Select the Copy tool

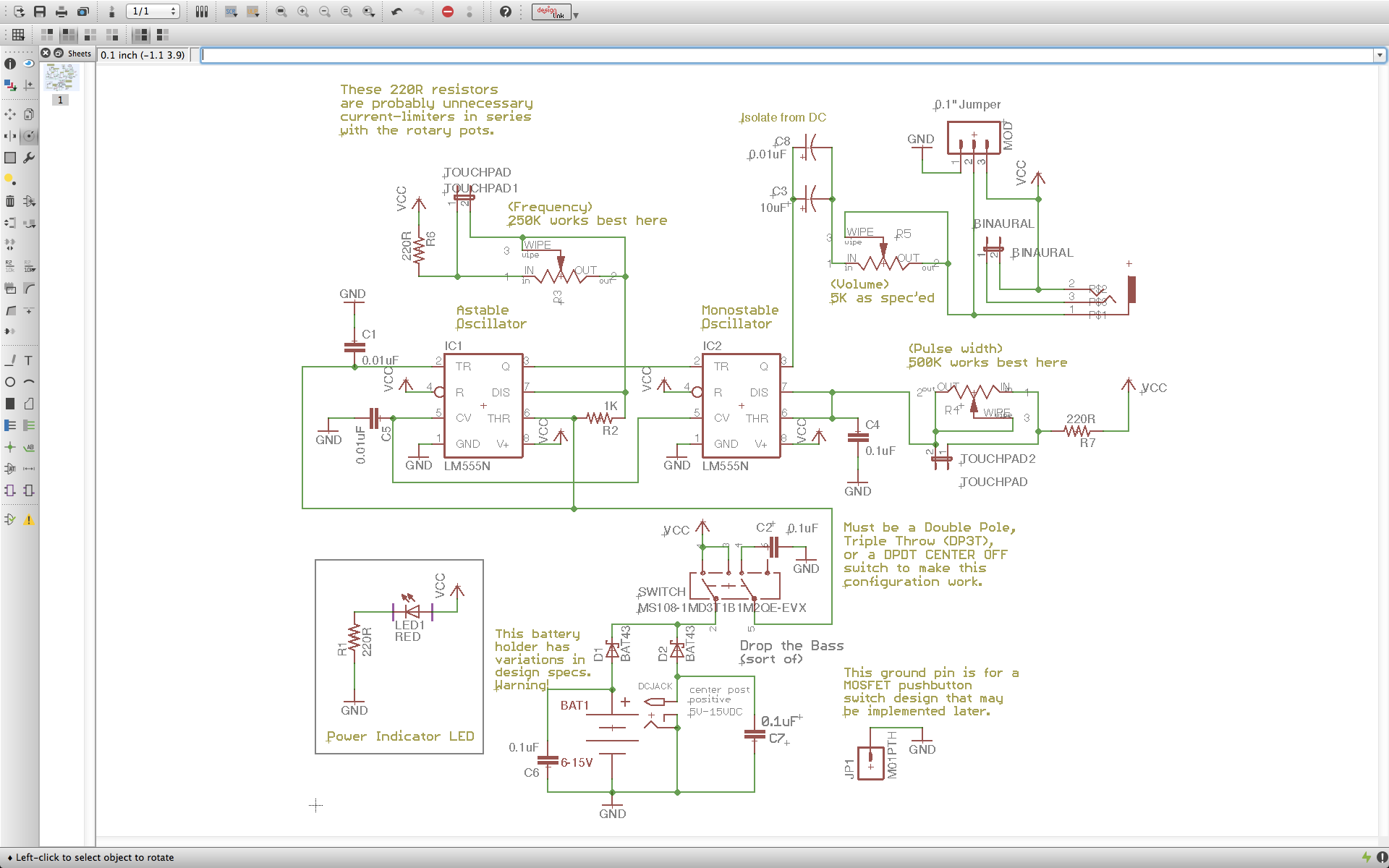point(29,114)
